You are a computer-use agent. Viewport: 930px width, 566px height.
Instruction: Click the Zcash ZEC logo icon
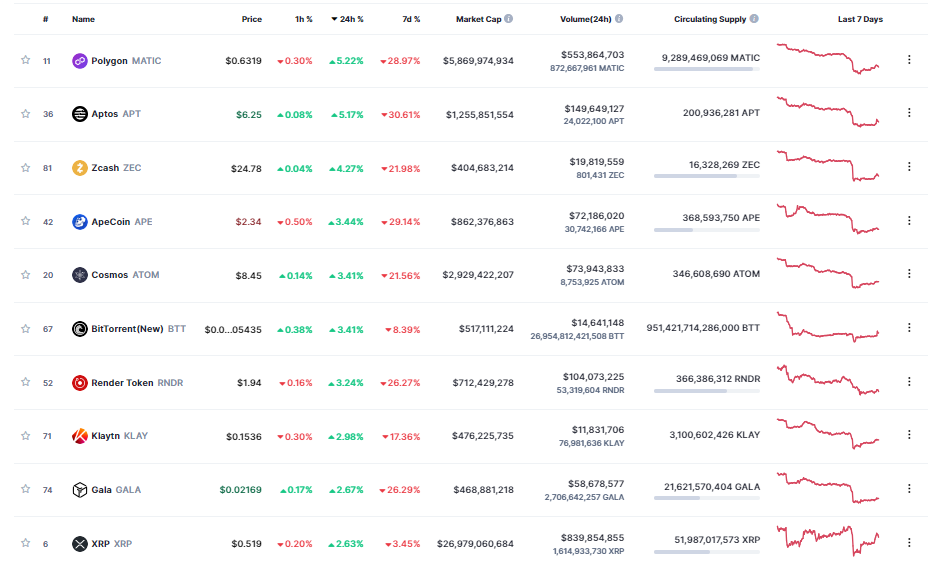[x=79, y=168]
